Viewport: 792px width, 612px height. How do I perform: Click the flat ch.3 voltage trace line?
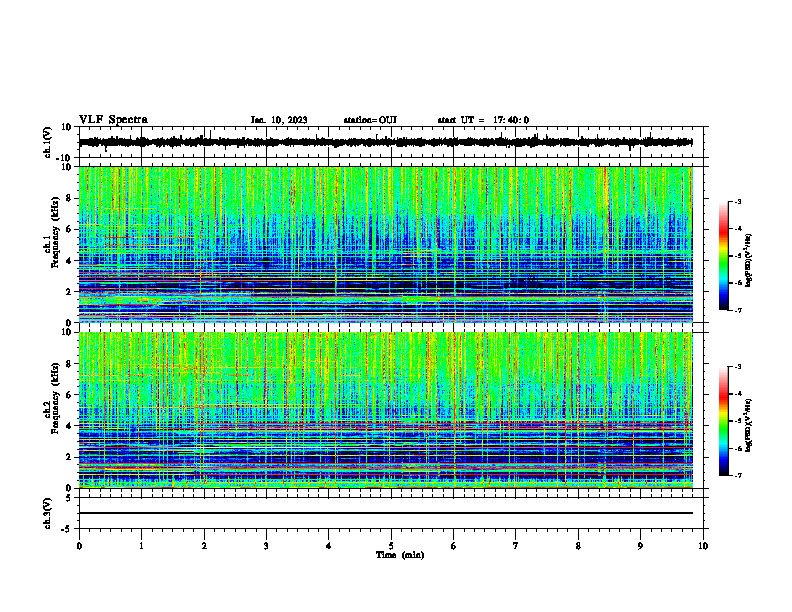tap(386, 513)
